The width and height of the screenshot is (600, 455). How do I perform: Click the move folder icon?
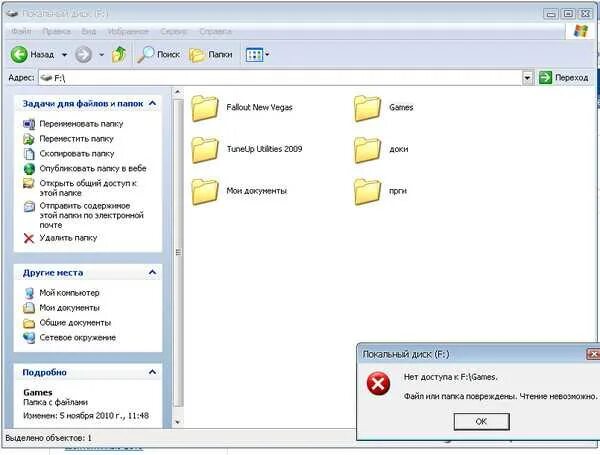(x=29, y=139)
